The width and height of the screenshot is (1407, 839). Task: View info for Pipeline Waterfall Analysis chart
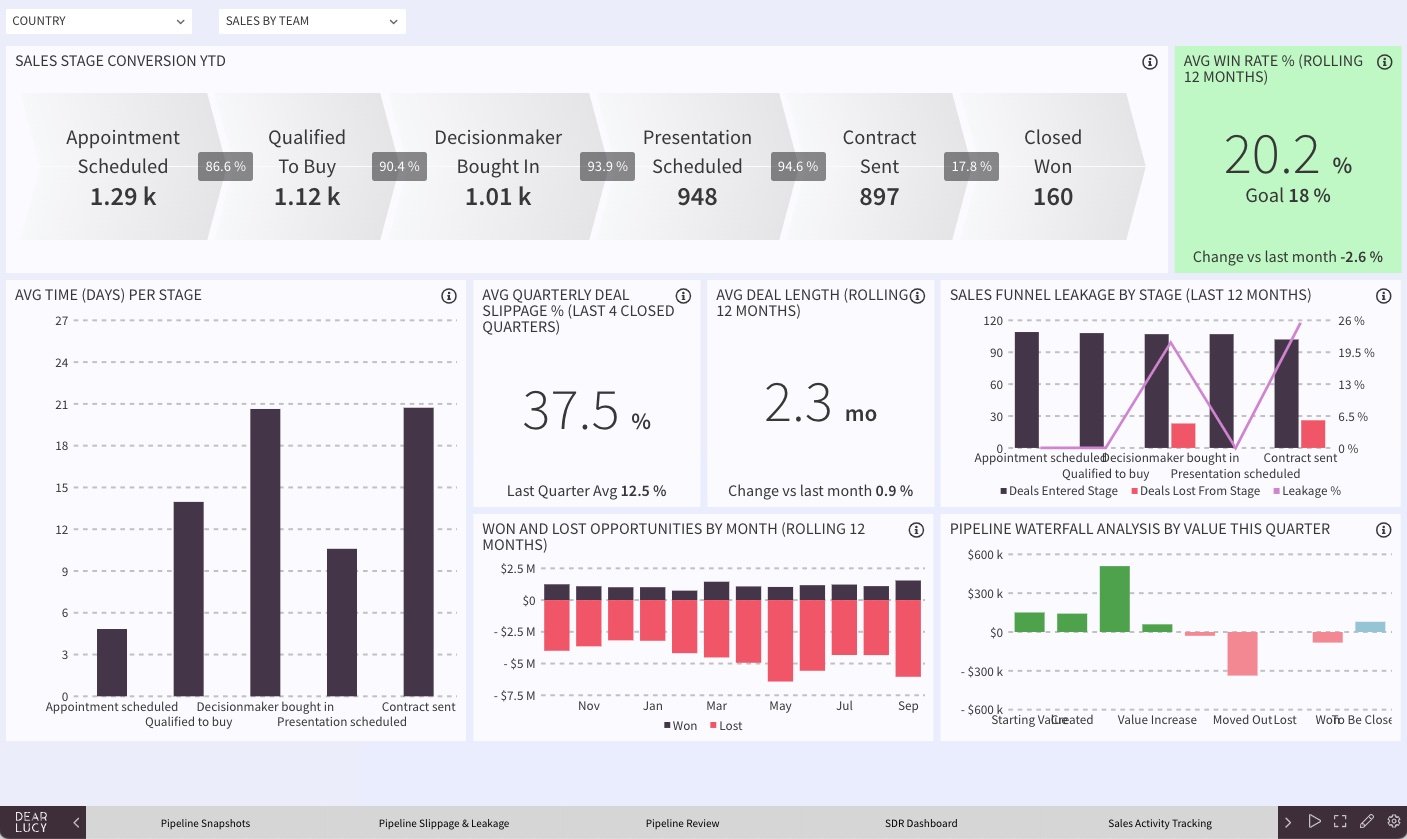[1383, 530]
